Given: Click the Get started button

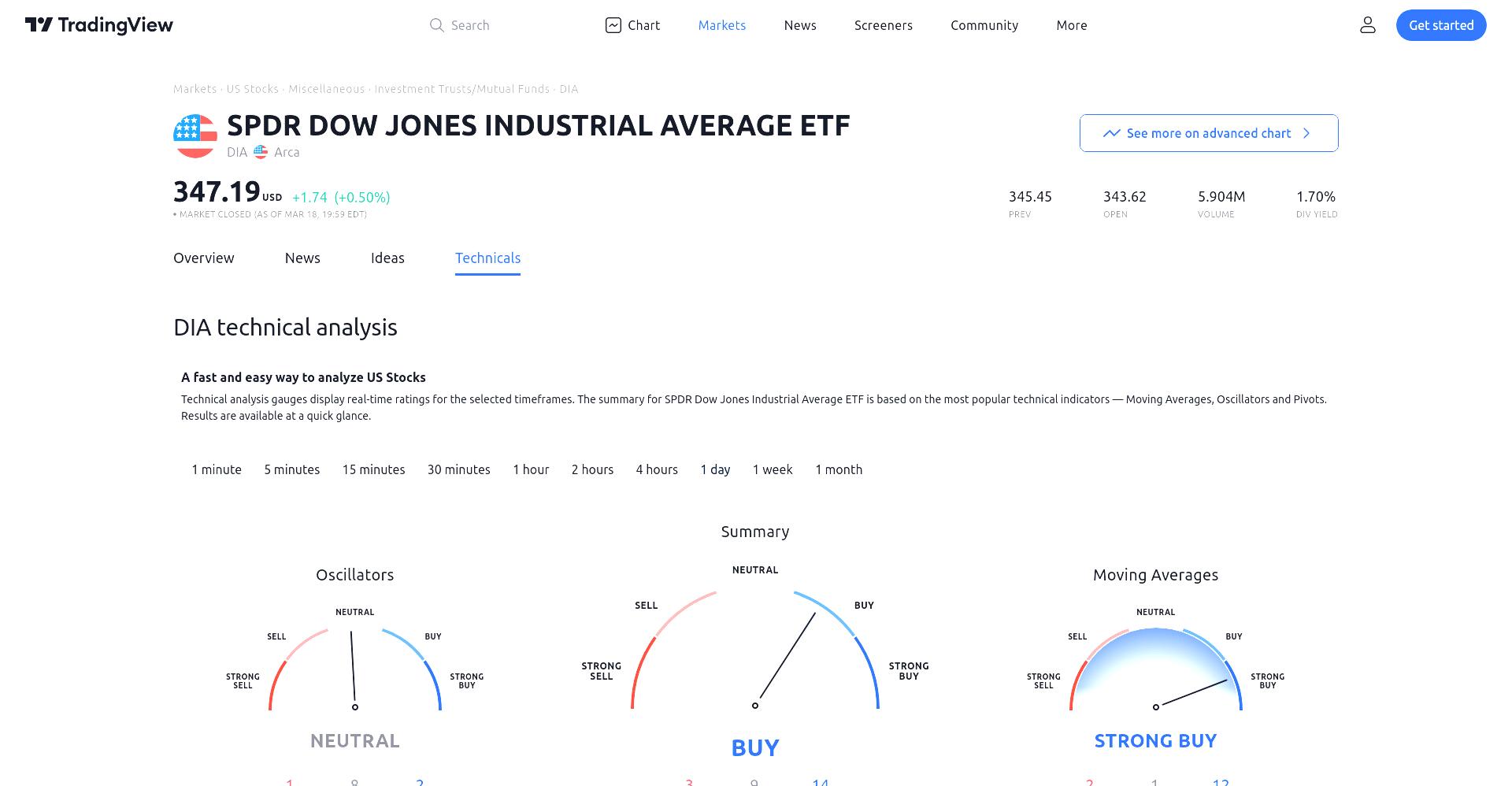Looking at the screenshot, I should pos(1441,25).
